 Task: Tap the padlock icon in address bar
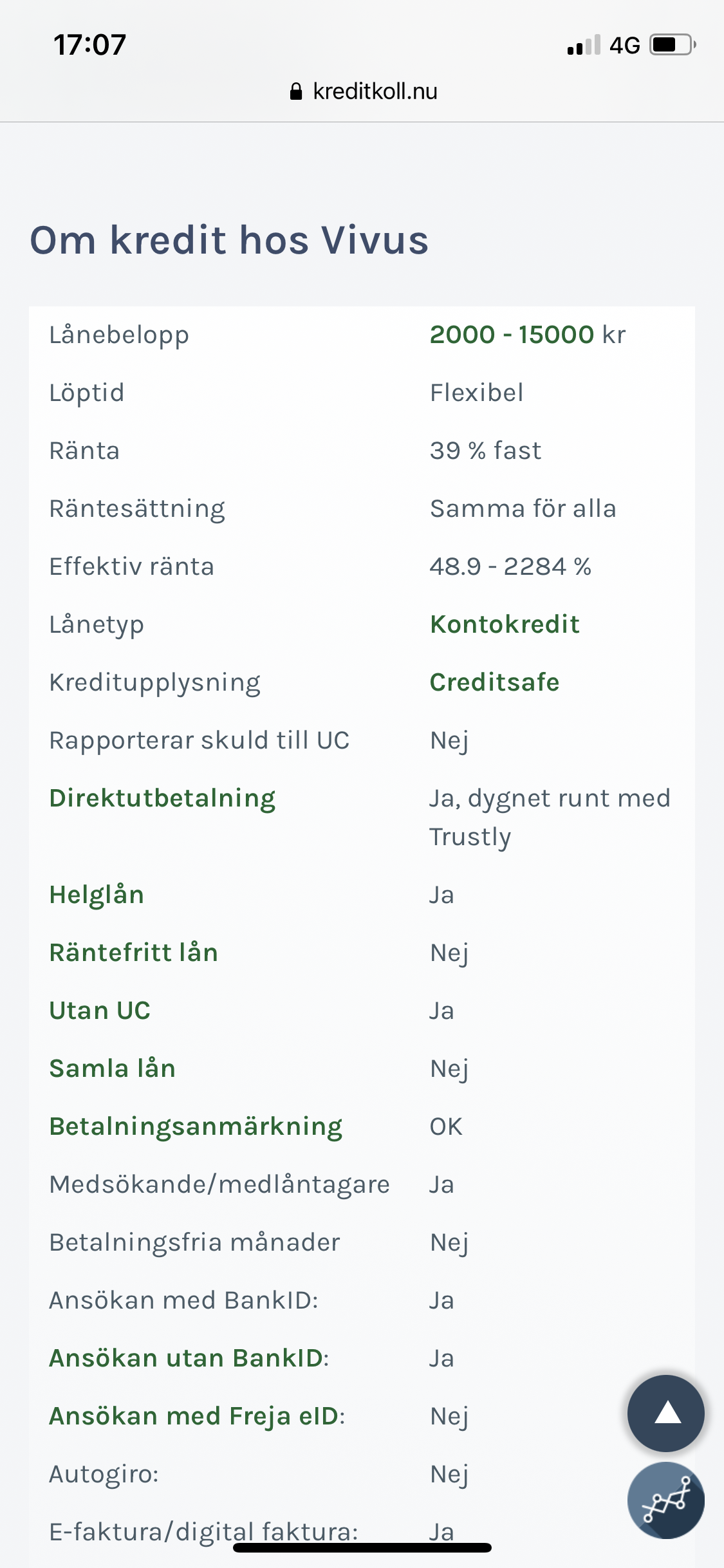[296, 91]
